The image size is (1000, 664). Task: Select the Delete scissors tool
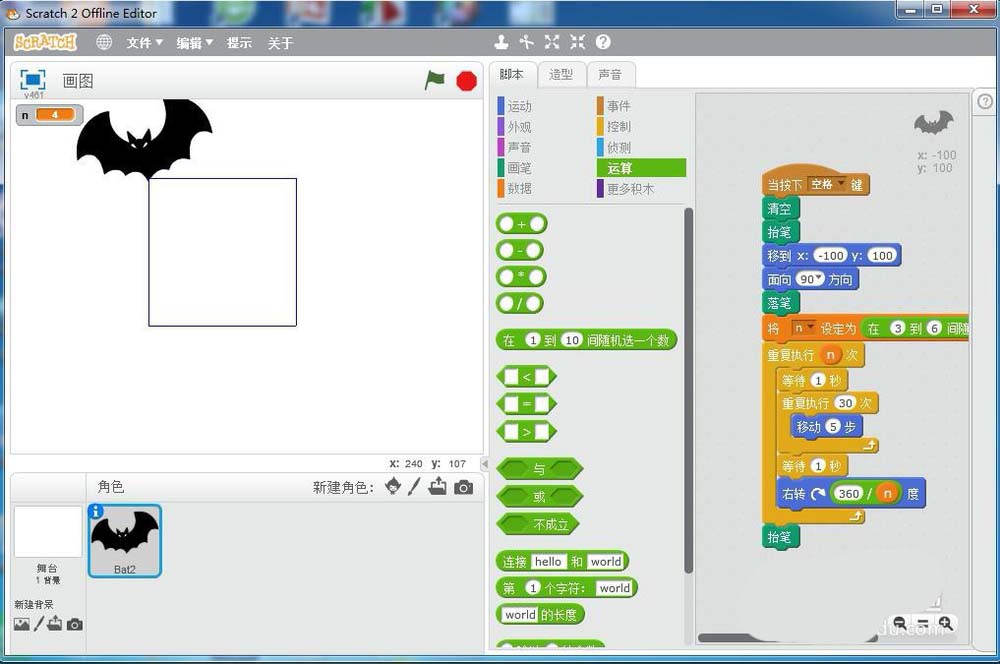point(526,42)
